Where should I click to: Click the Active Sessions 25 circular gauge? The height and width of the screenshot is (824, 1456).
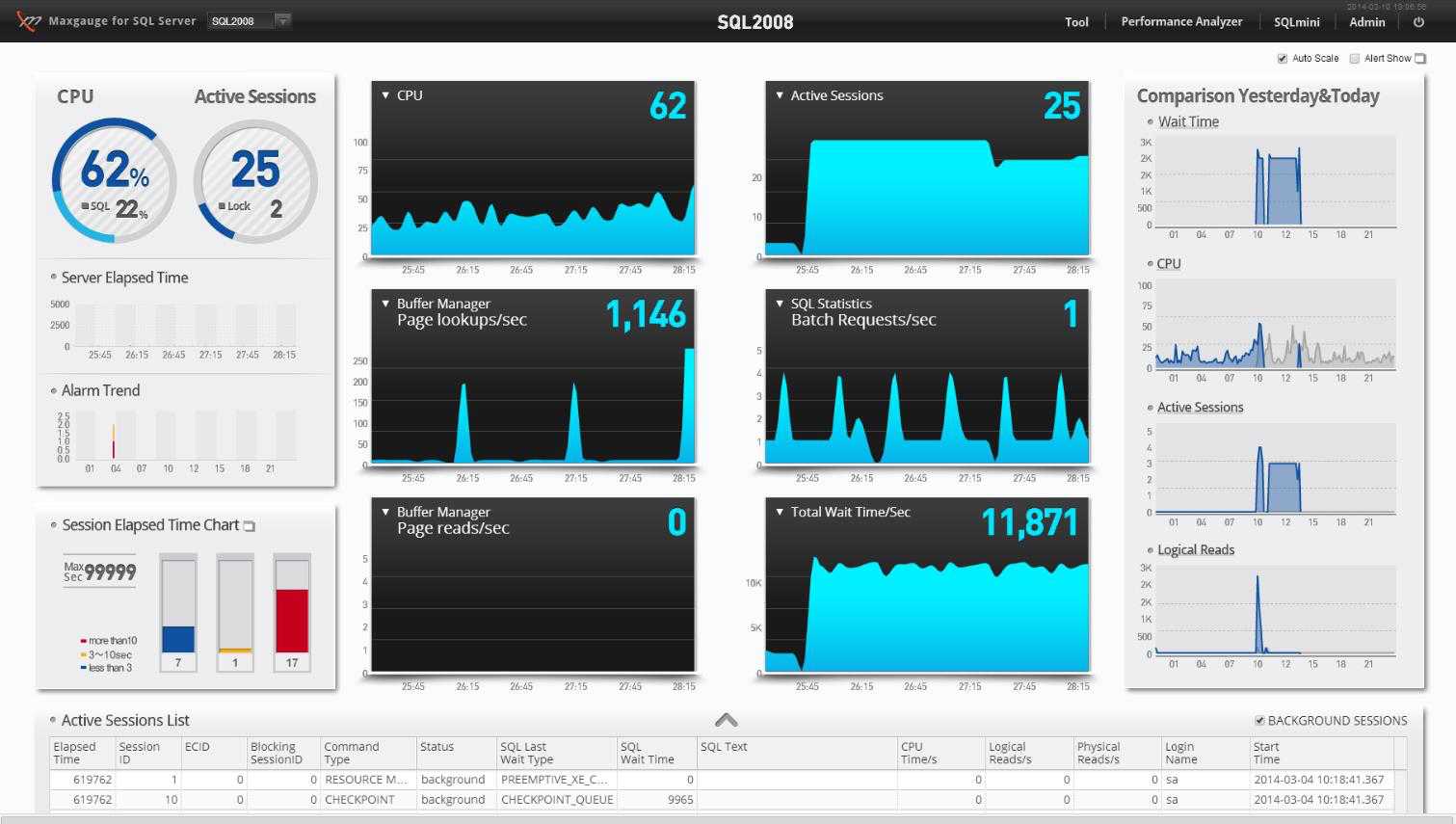click(x=255, y=180)
